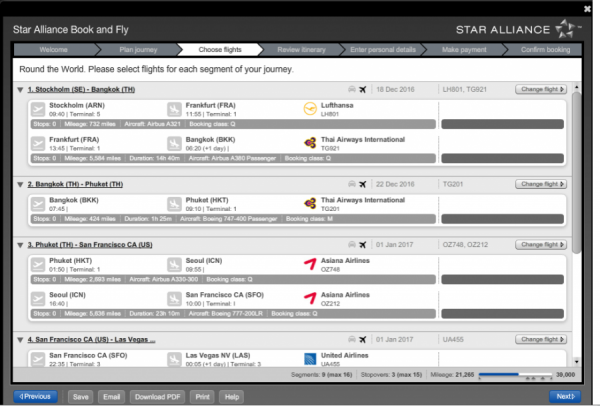This screenshot has height=406, width=600.
Task: Change flight for San Francisco - Las Vegas segment
Action: pos(541,339)
